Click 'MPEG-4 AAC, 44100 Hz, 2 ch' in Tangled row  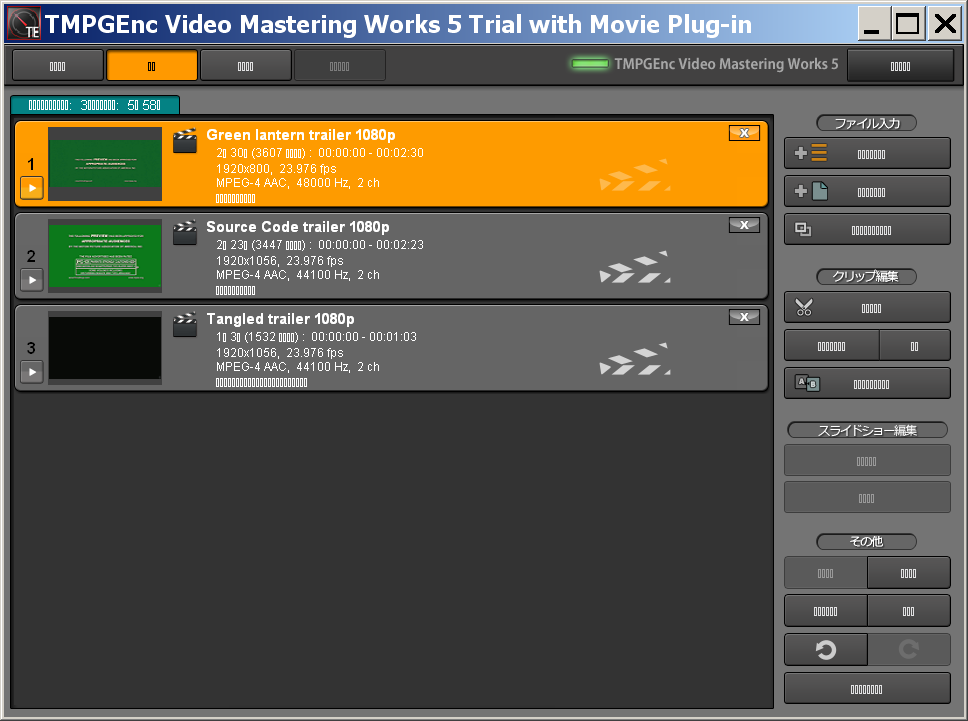coord(298,367)
